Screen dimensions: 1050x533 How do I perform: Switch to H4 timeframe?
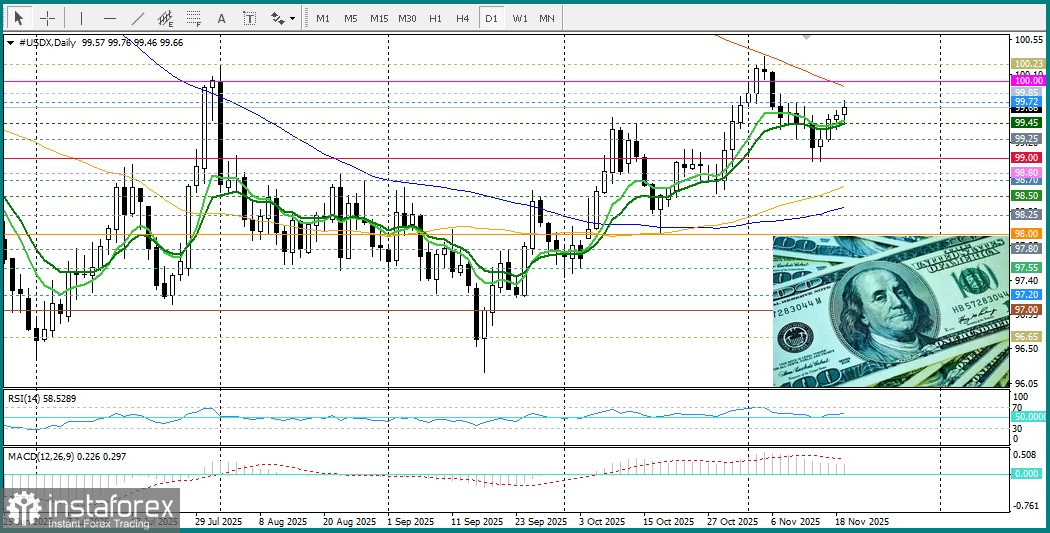(x=462, y=18)
